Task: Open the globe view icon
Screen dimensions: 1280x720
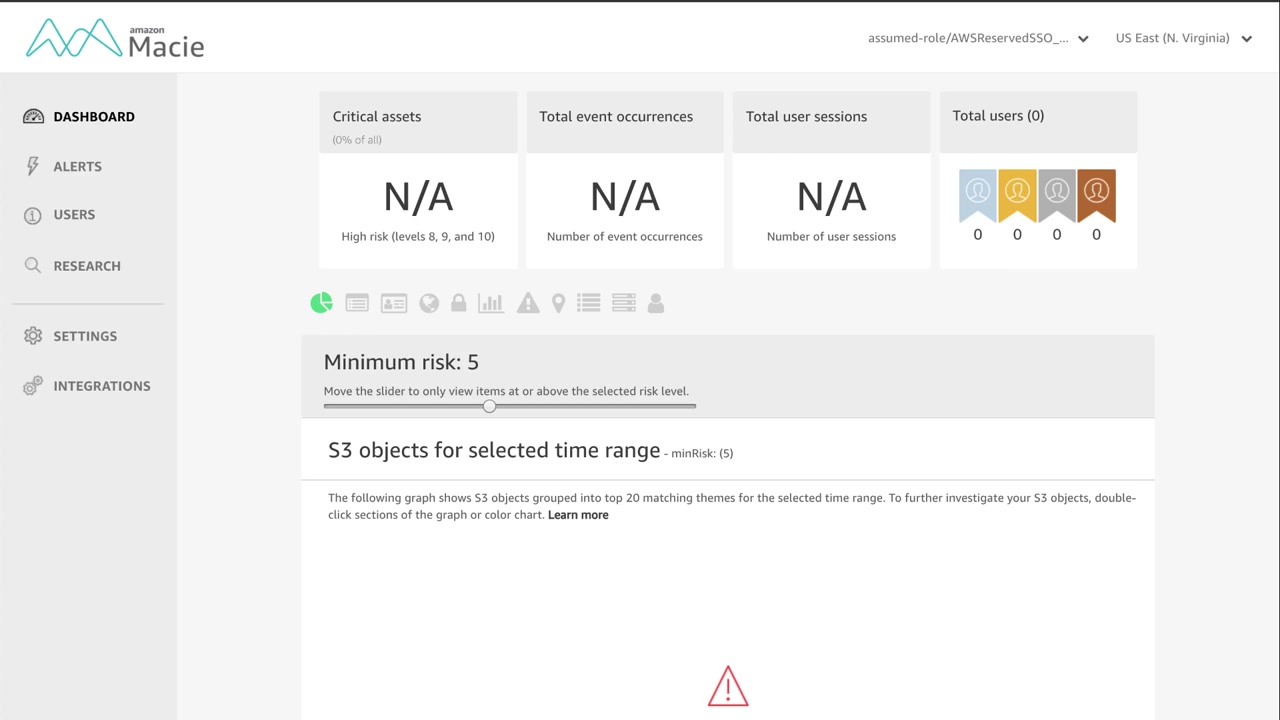Action: 429,303
